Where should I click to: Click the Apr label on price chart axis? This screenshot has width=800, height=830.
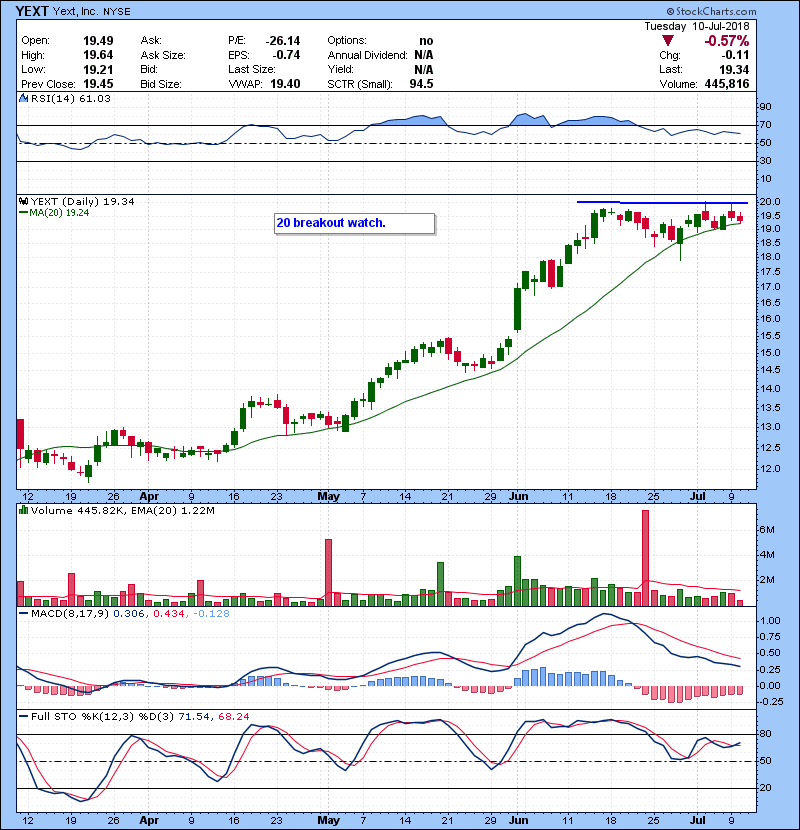pos(149,497)
